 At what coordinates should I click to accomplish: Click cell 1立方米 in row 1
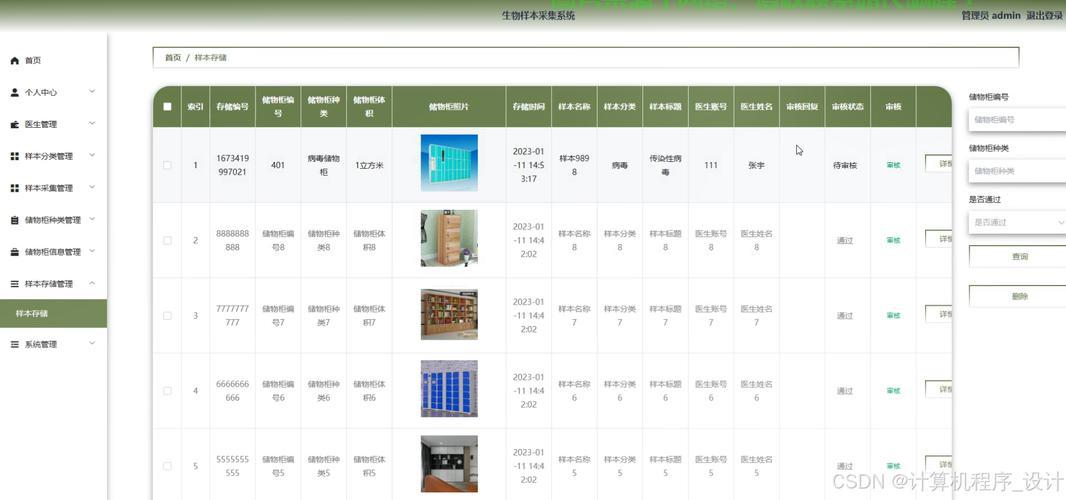369,165
